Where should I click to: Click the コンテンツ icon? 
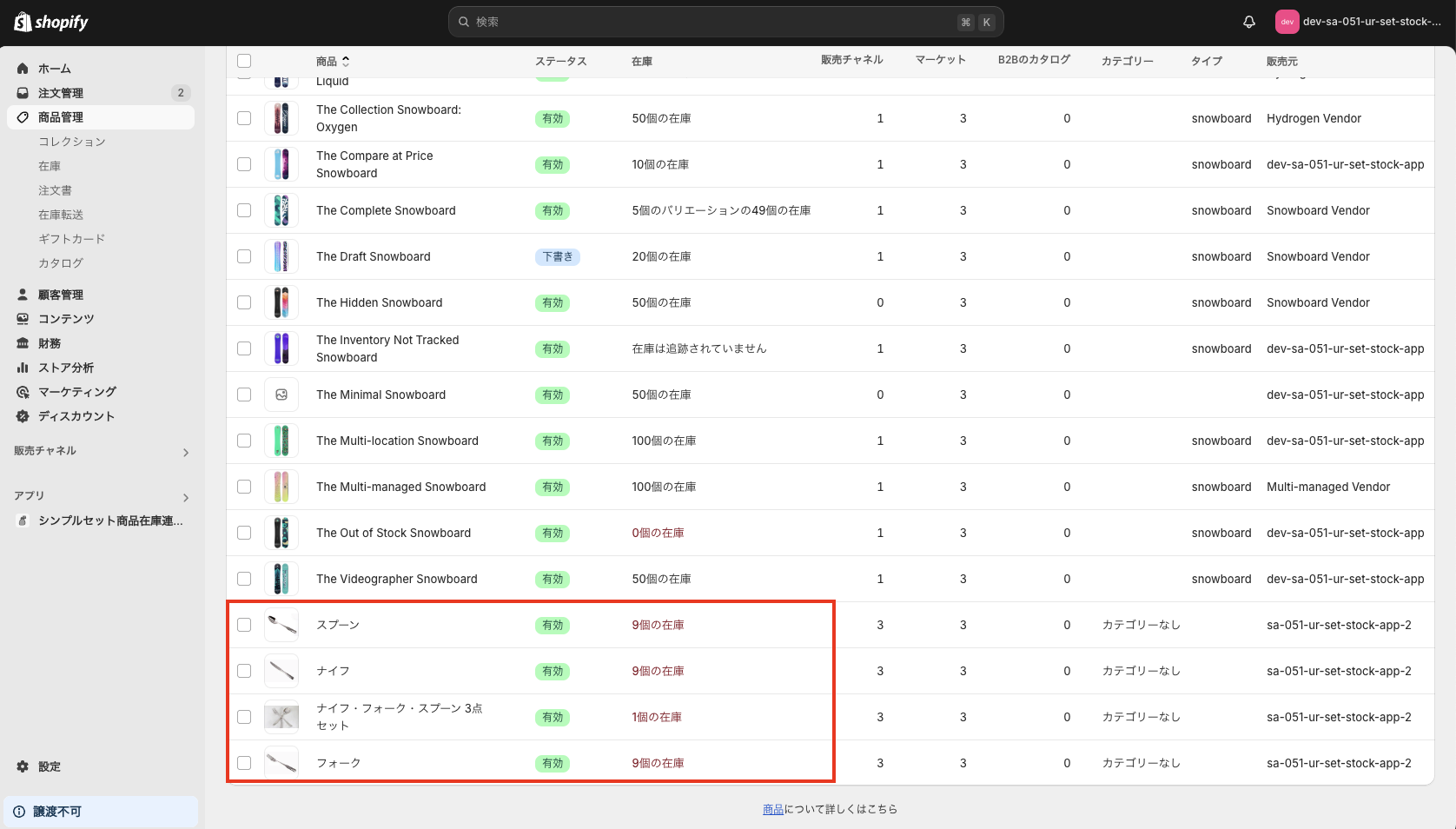coord(23,319)
